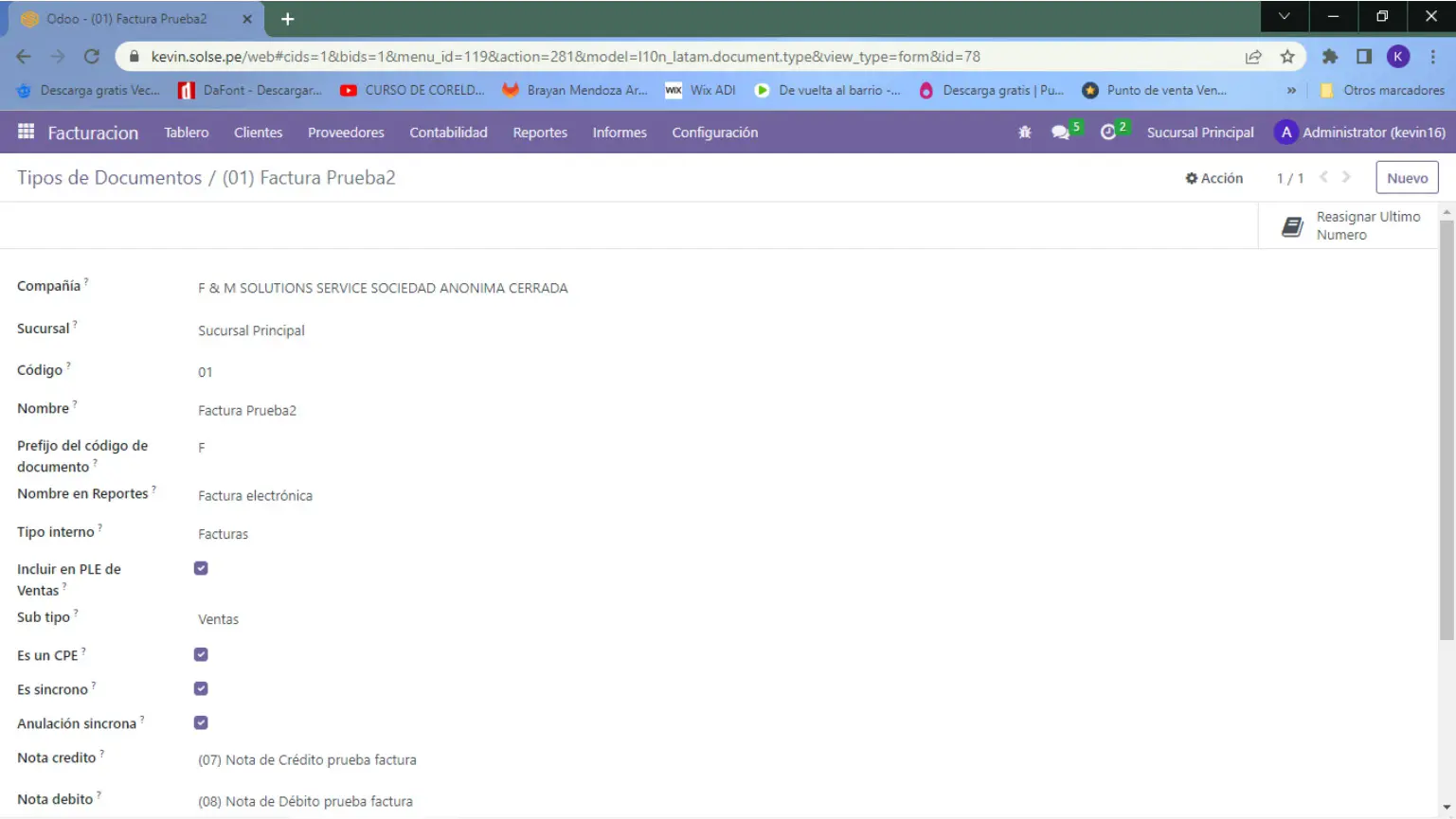
Task: Reload the current page
Action: (92, 57)
